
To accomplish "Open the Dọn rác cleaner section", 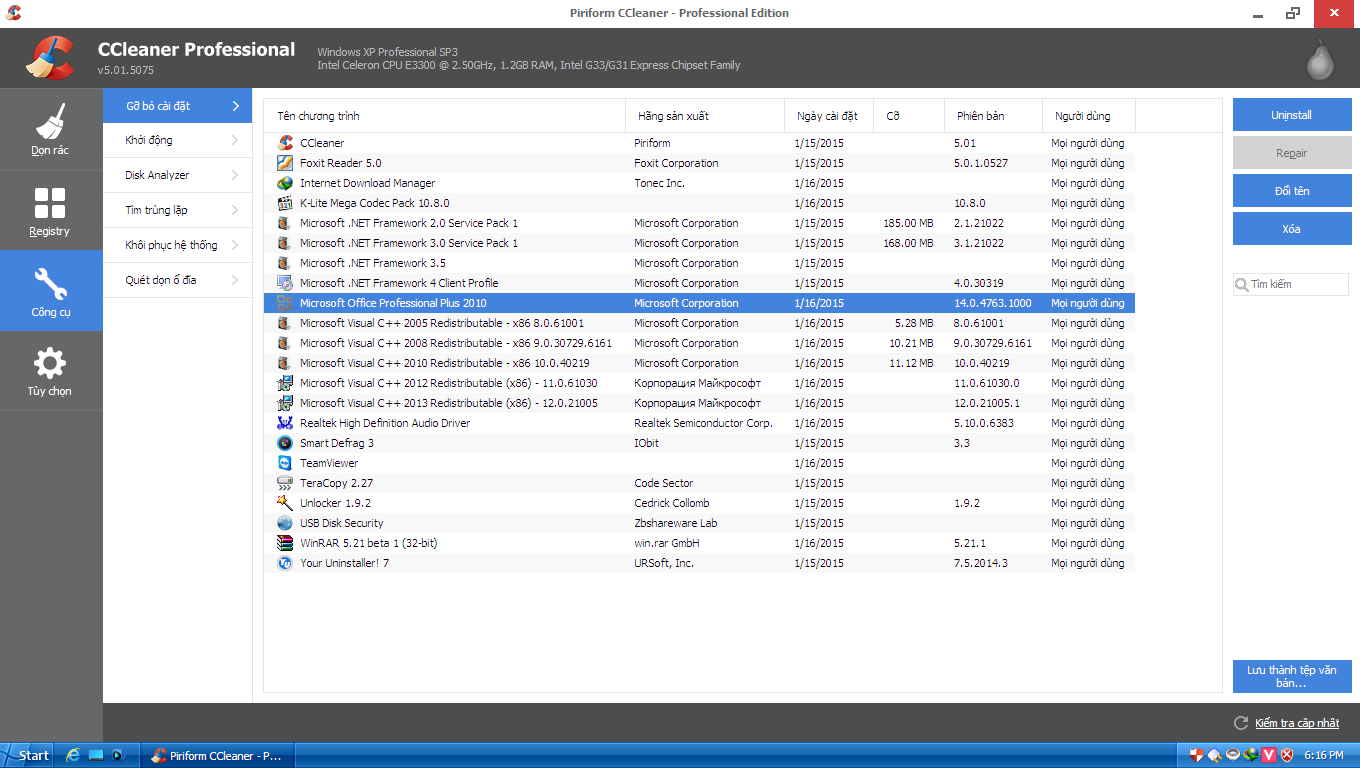I will [x=51, y=130].
